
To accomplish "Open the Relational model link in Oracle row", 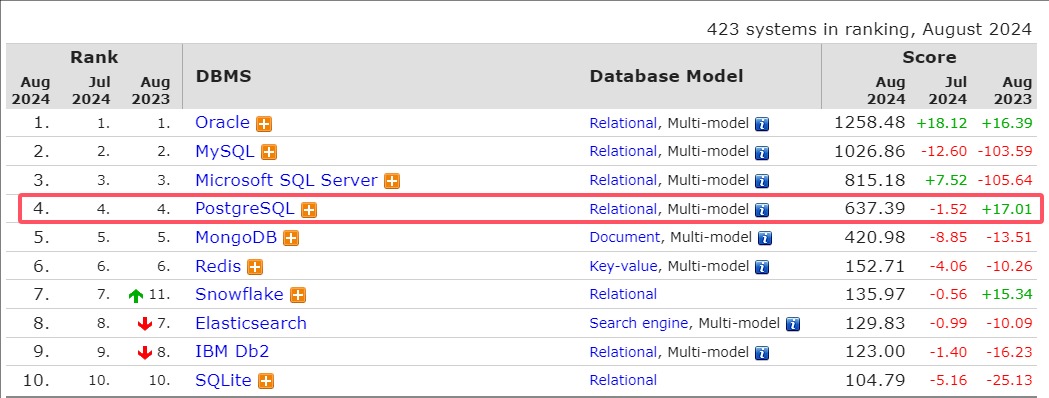I will [x=623, y=123].
